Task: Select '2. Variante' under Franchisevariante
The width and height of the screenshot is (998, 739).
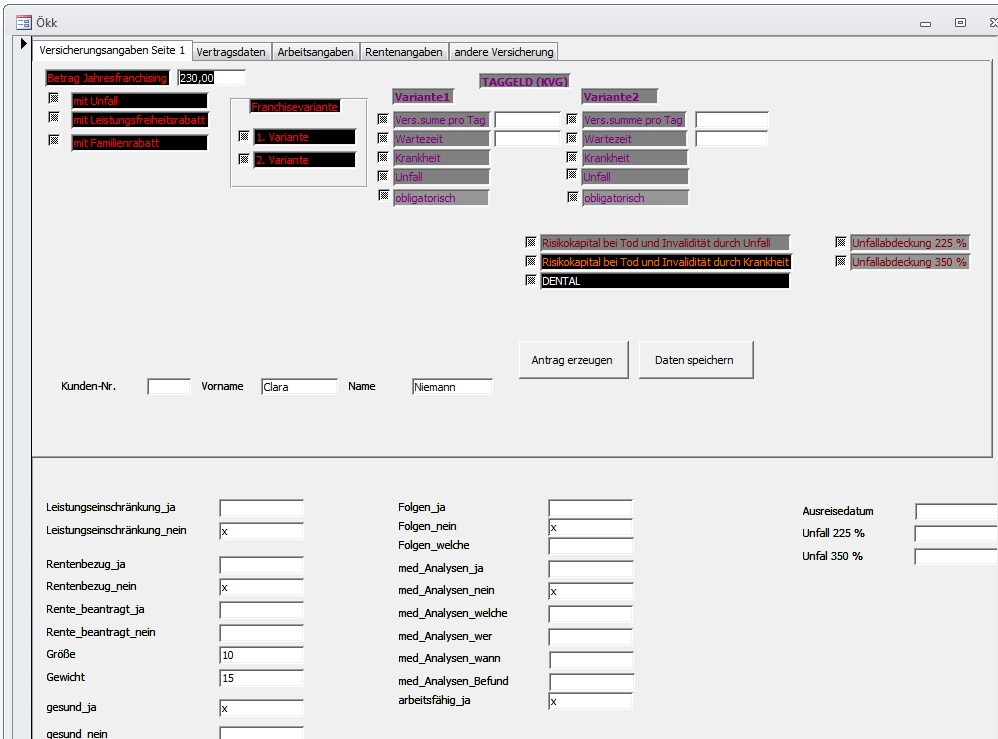Action: click(x=243, y=159)
